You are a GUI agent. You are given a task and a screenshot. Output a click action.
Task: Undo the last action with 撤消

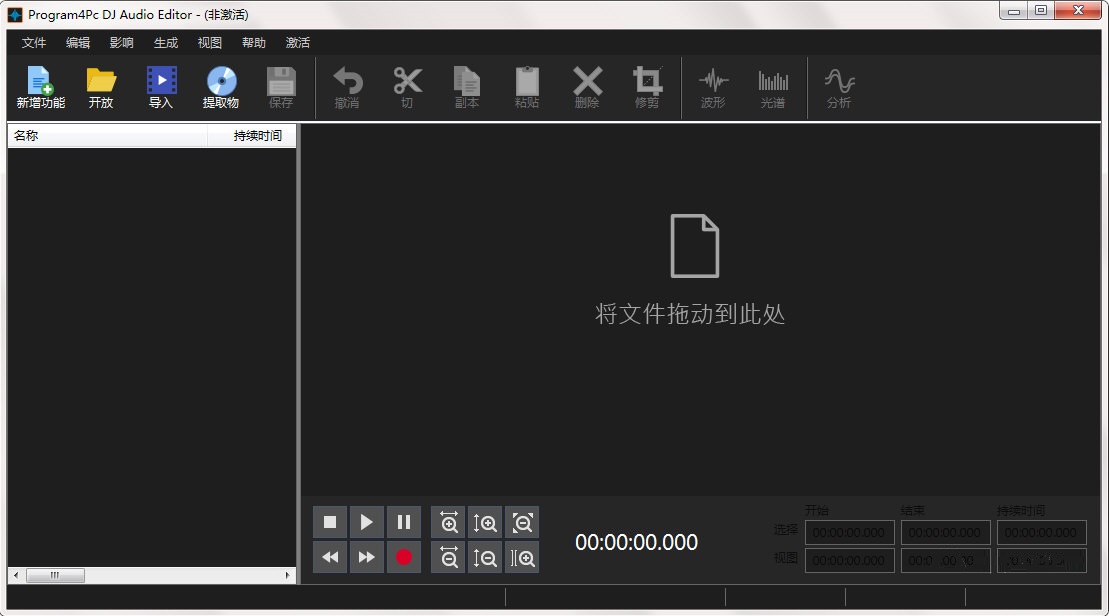(x=347, y=87)
